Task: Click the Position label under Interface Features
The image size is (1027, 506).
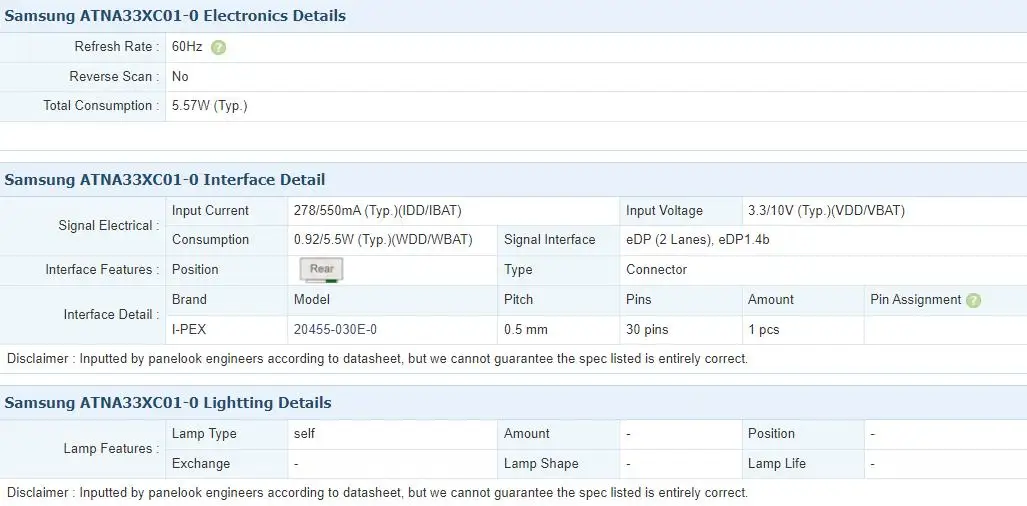Action: point(195,270)
